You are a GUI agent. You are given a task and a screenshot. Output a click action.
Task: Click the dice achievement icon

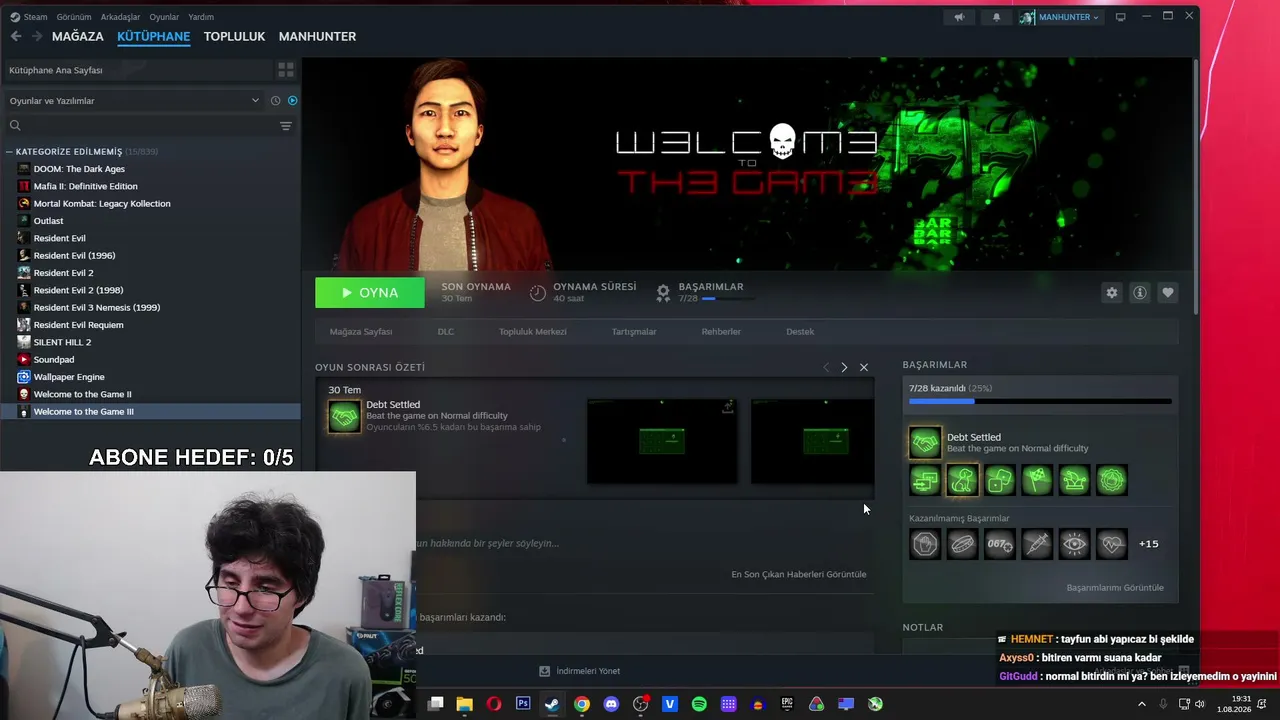999,480
